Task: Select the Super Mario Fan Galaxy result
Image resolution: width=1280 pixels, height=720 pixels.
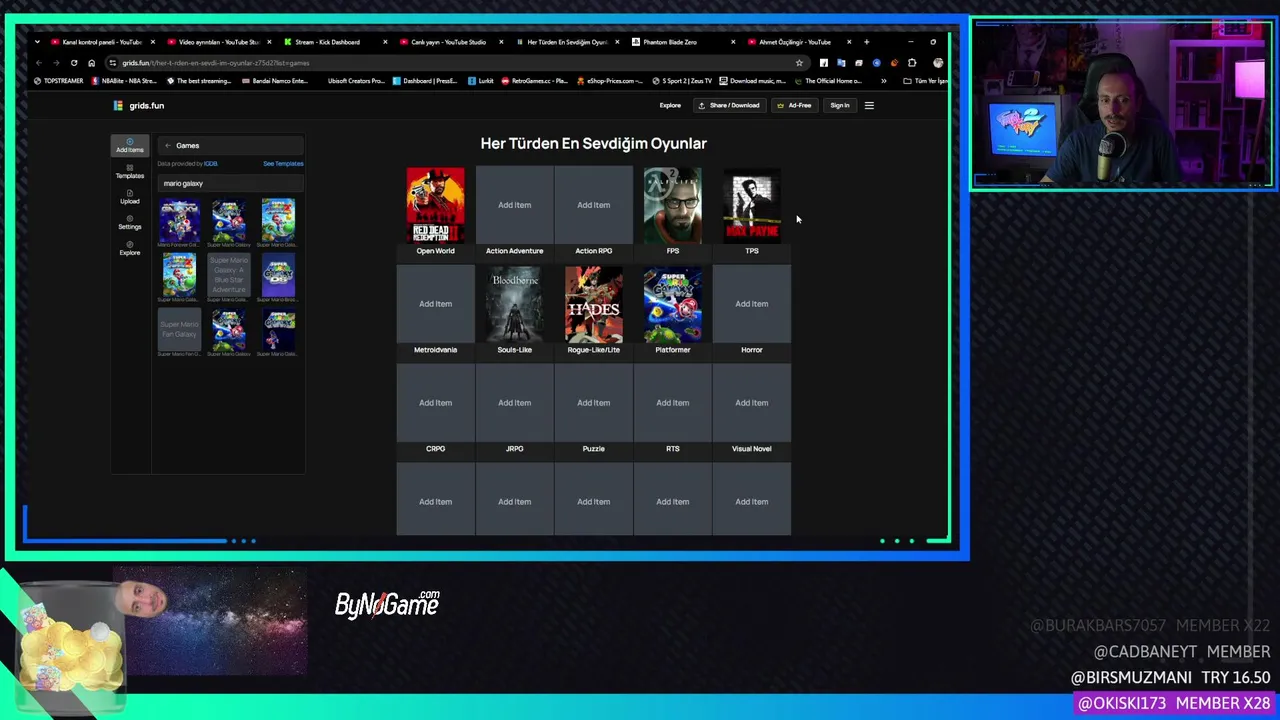Action: coord(180,330)
